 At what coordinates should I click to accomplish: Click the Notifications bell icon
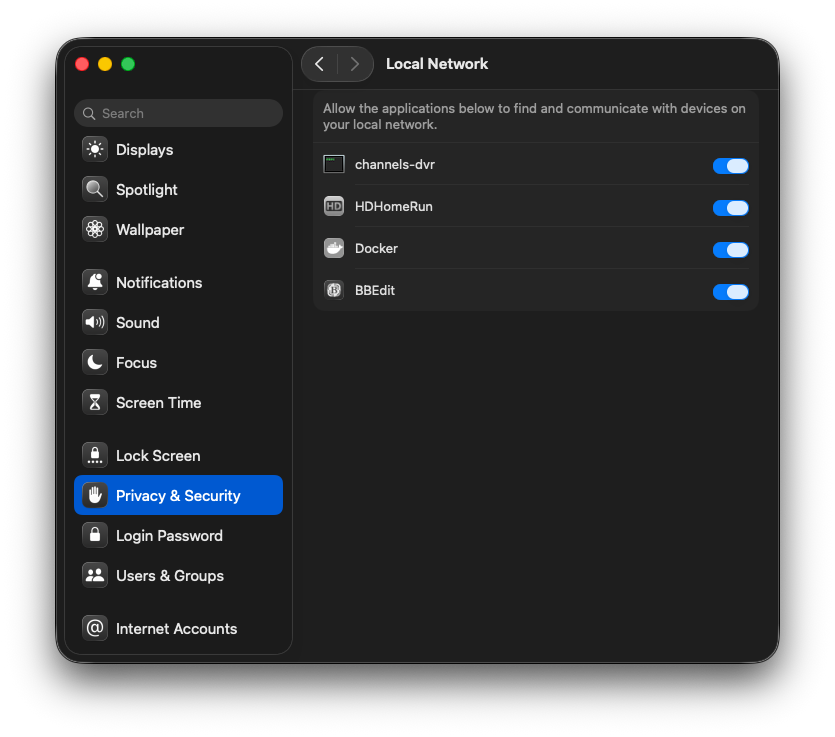click(95, 283)
